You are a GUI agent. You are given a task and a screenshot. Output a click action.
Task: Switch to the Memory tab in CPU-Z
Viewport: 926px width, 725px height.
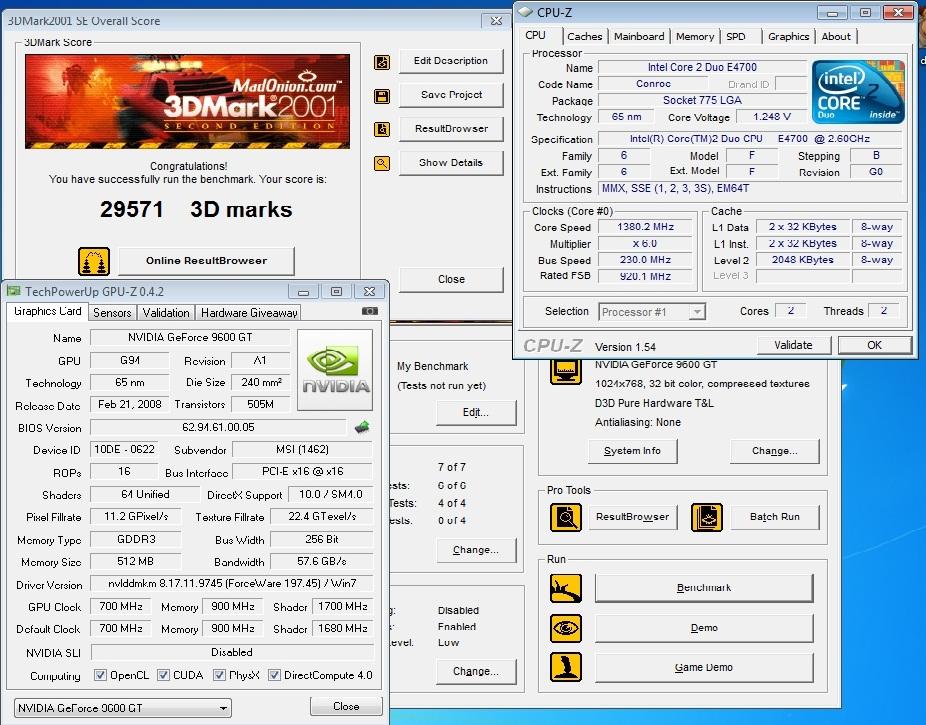[x=695, y=37]
